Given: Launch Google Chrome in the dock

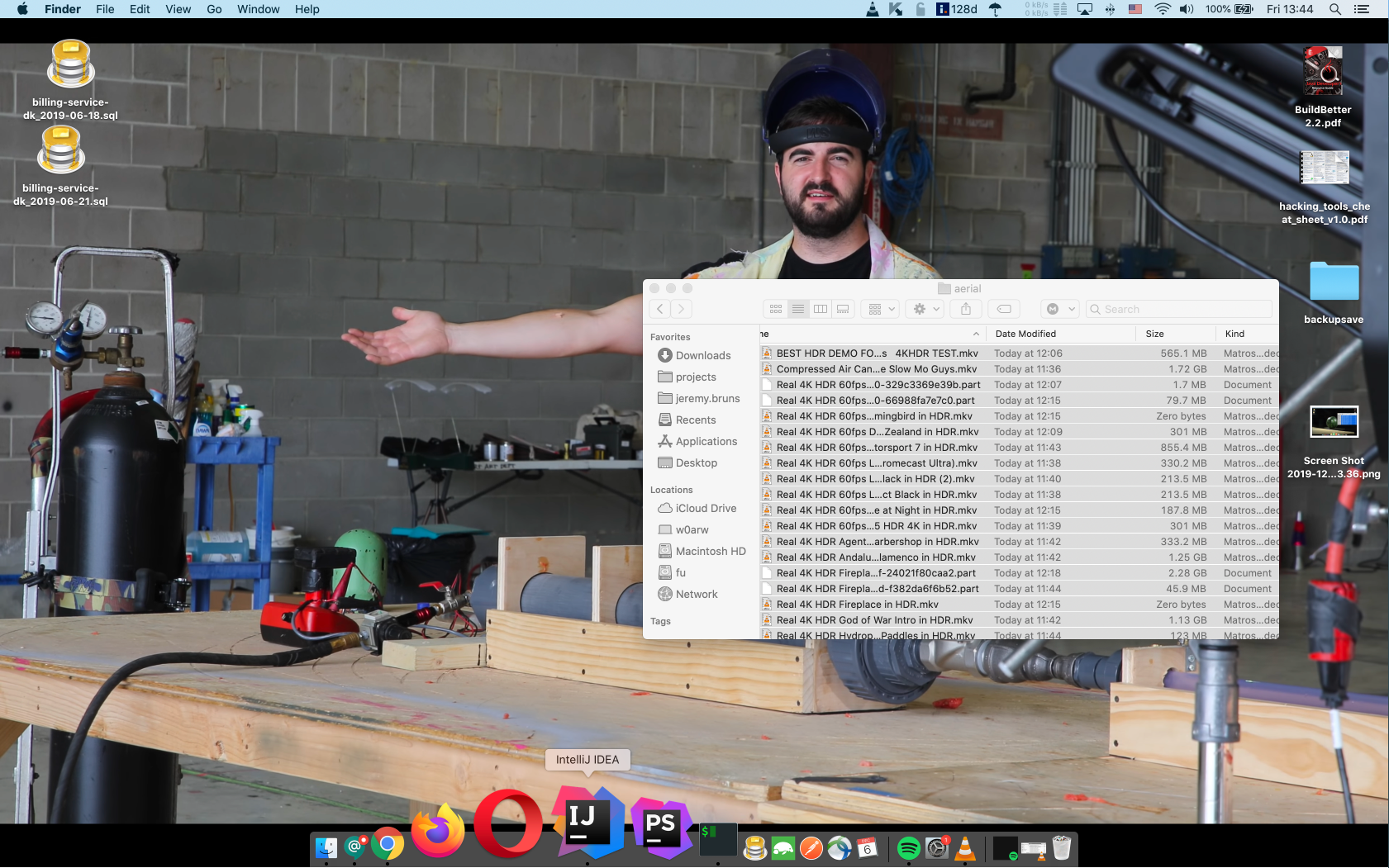Looking at the screenshot, I should point(387,844).
